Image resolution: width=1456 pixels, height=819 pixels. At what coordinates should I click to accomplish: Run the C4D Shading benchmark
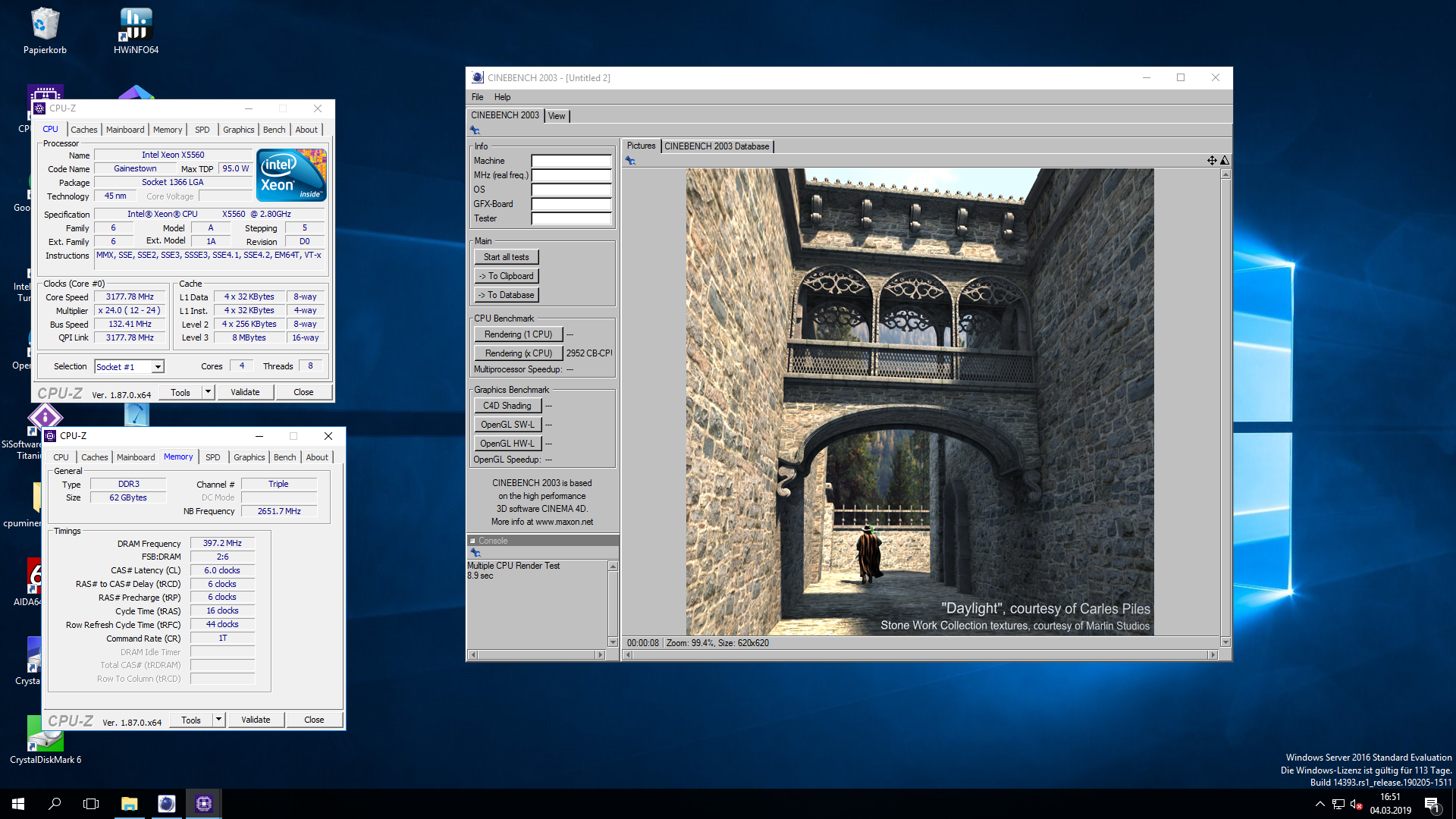click(x=507, y=406)
